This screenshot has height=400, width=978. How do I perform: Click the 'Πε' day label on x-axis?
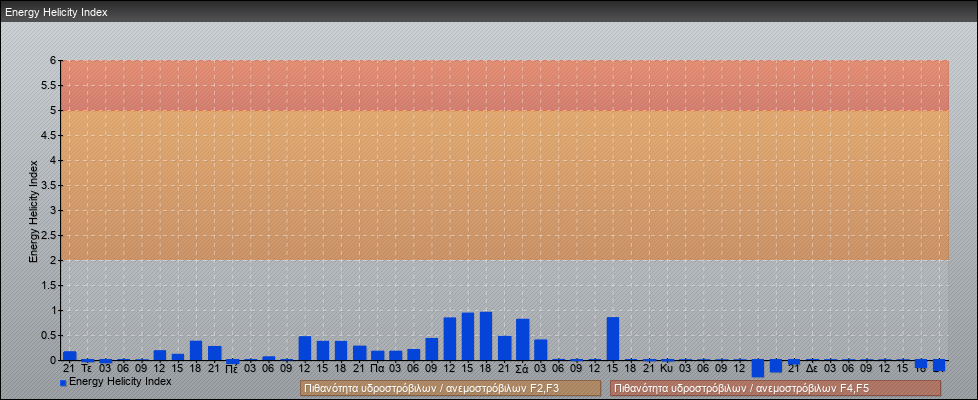[x=231, y=369]
